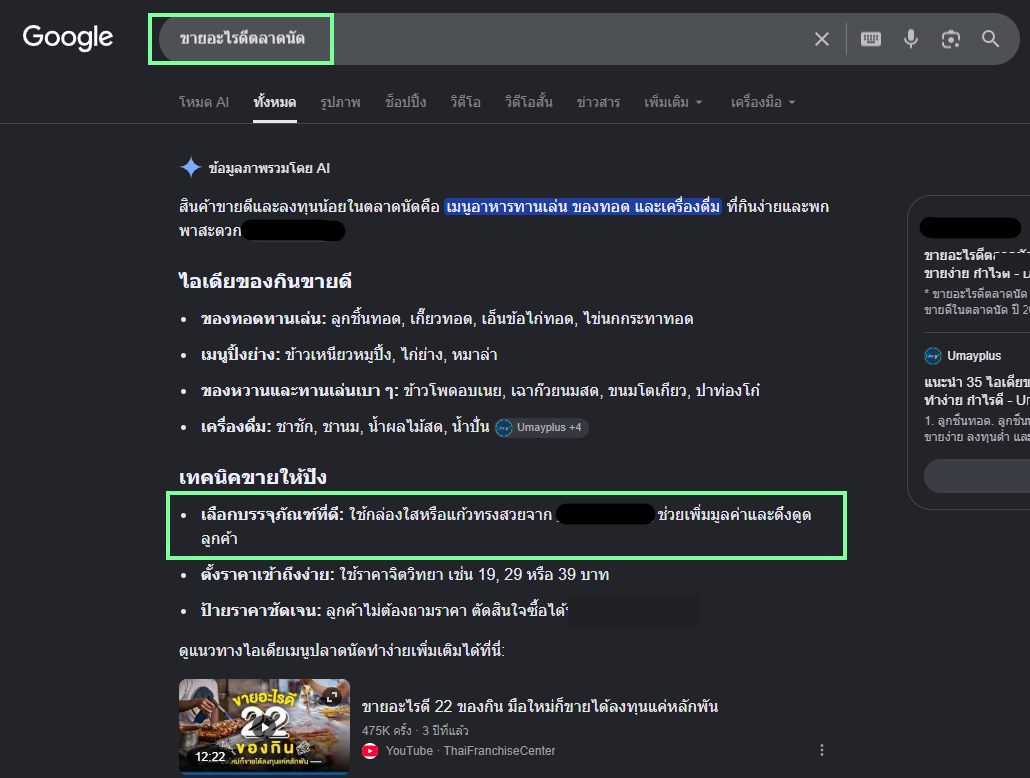Click bullet text ป้ายราคาชัดเจน

click(261, 611)
